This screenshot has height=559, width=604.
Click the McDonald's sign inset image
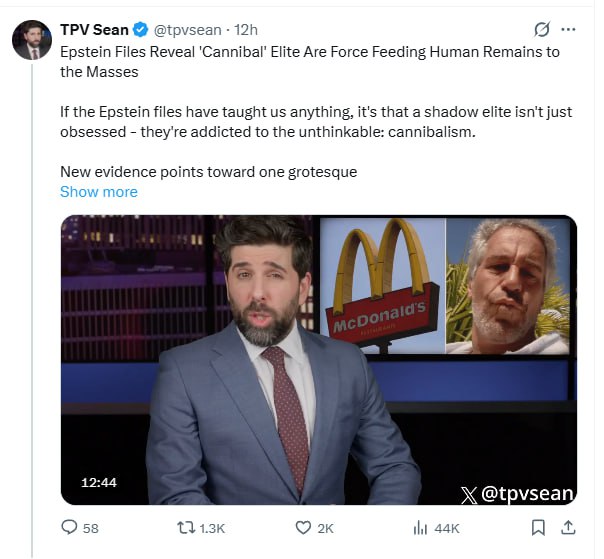[381, 284]
